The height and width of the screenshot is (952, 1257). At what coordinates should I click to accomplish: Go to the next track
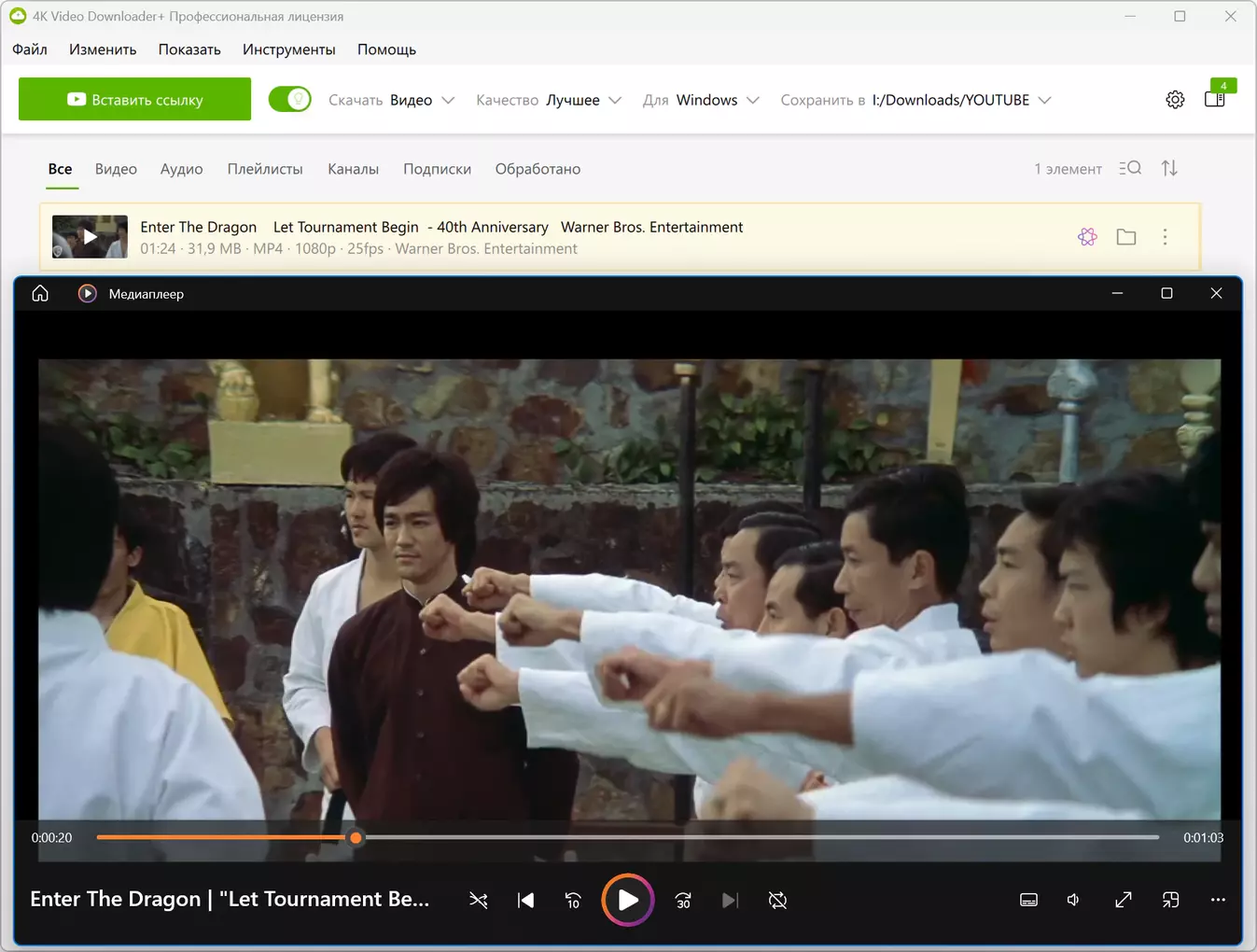(x=730, y=900)
